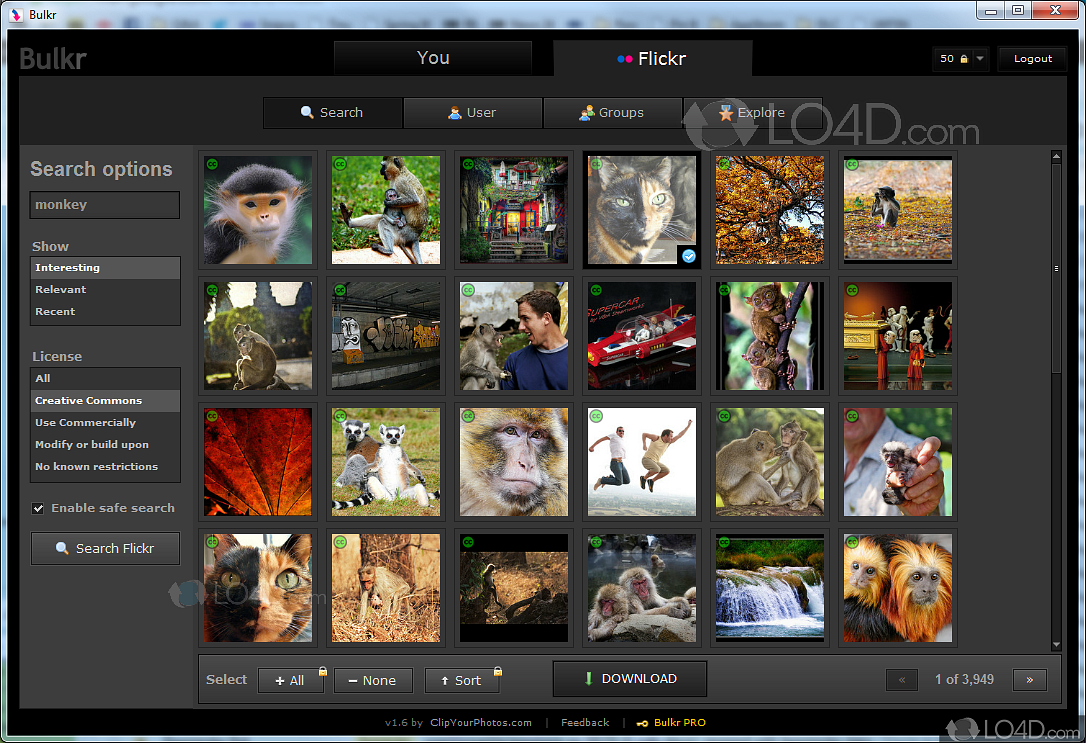Click the key icon next to Bulkr PRO
1086x743 pixels.
point(642,722)
